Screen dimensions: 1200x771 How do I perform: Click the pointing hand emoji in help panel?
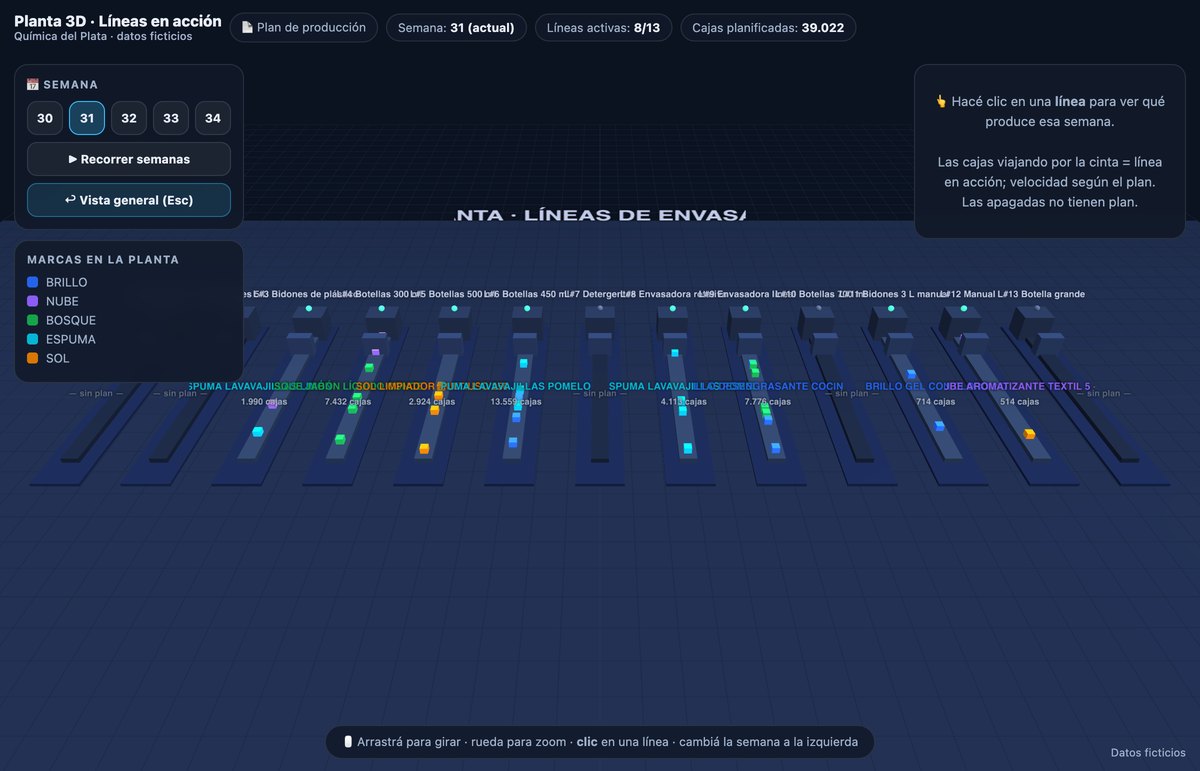[941, 101]
